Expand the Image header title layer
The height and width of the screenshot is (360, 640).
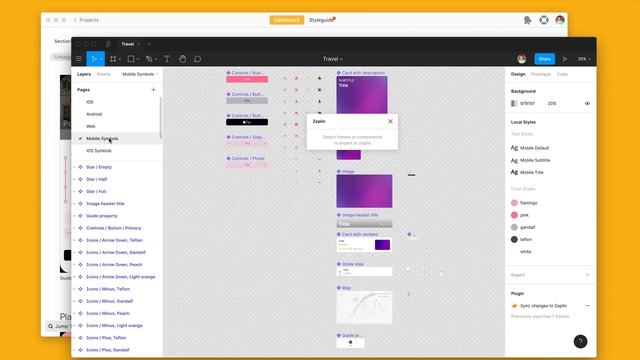click(74, 203)
